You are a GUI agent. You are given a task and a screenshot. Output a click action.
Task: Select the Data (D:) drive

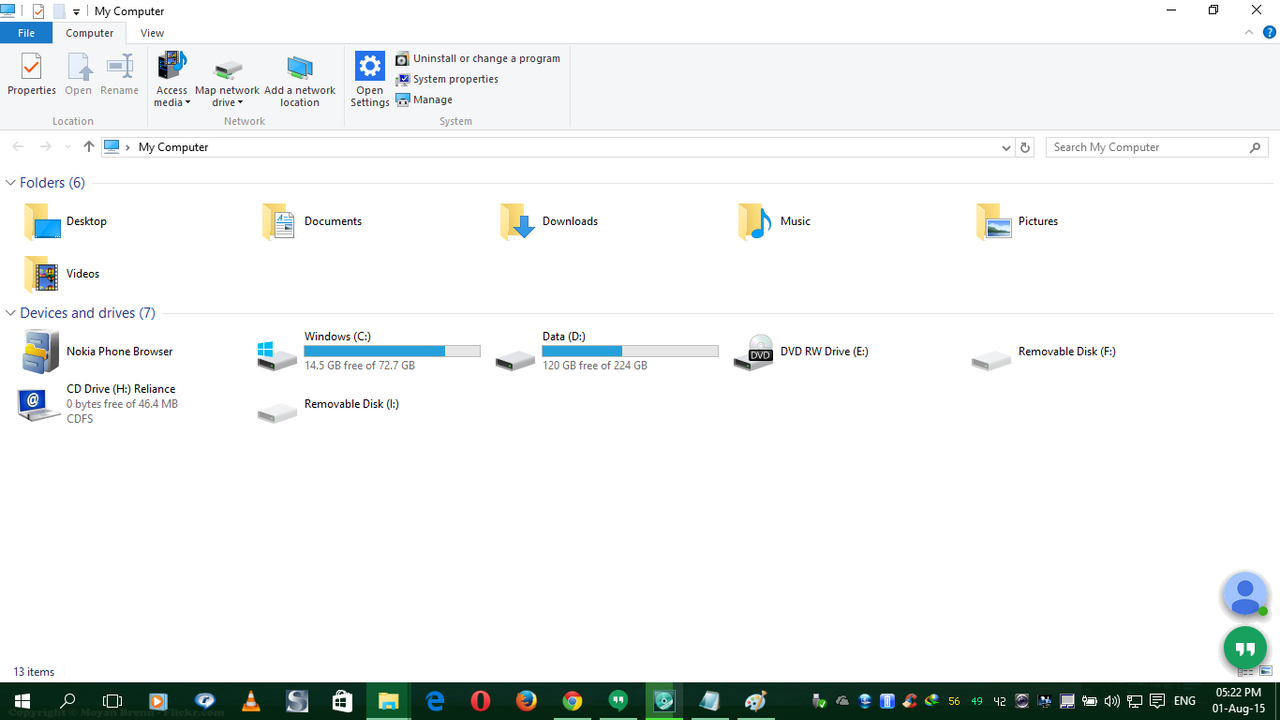(x=607, y=352)
